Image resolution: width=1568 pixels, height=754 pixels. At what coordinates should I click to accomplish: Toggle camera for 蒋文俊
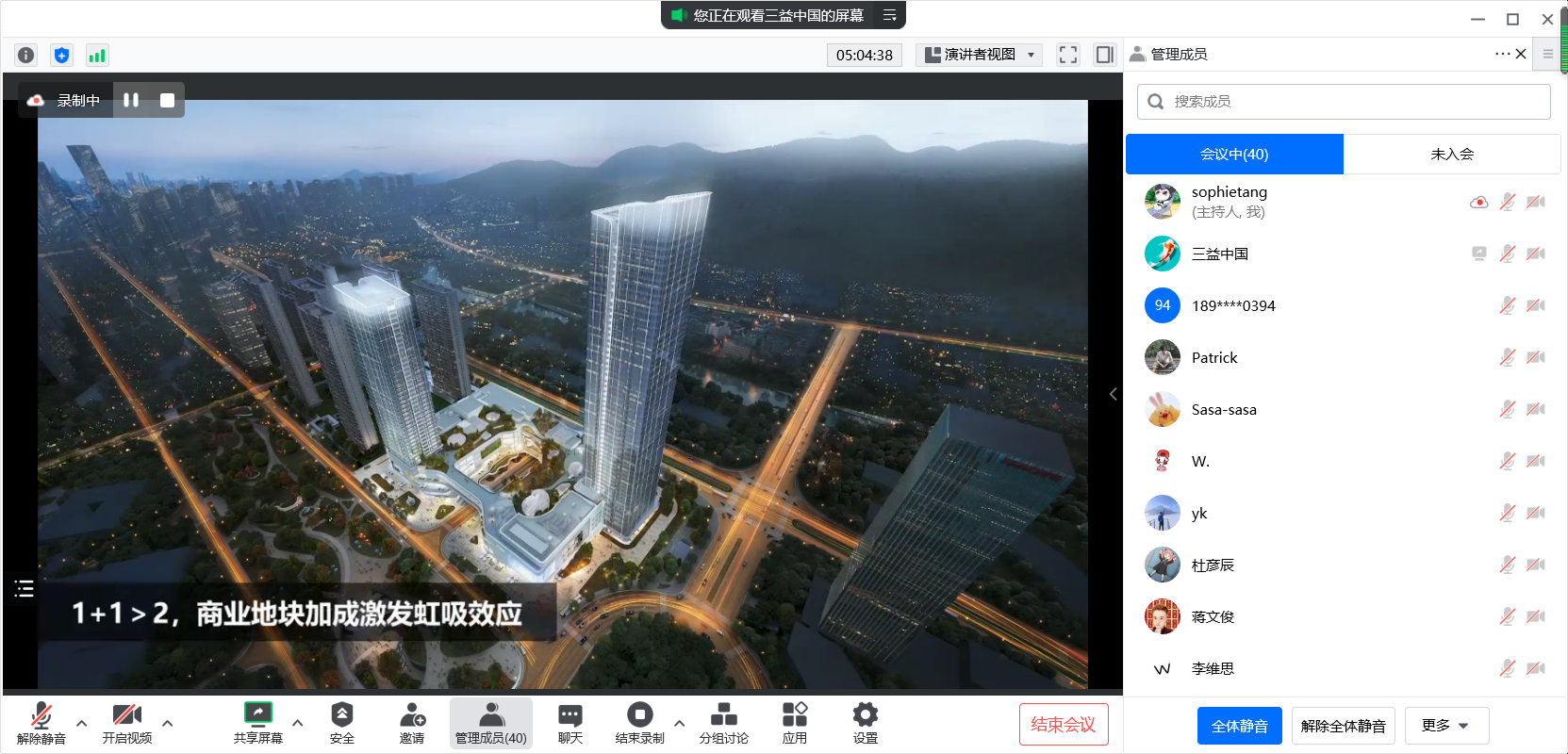[x=1536, y=616]
